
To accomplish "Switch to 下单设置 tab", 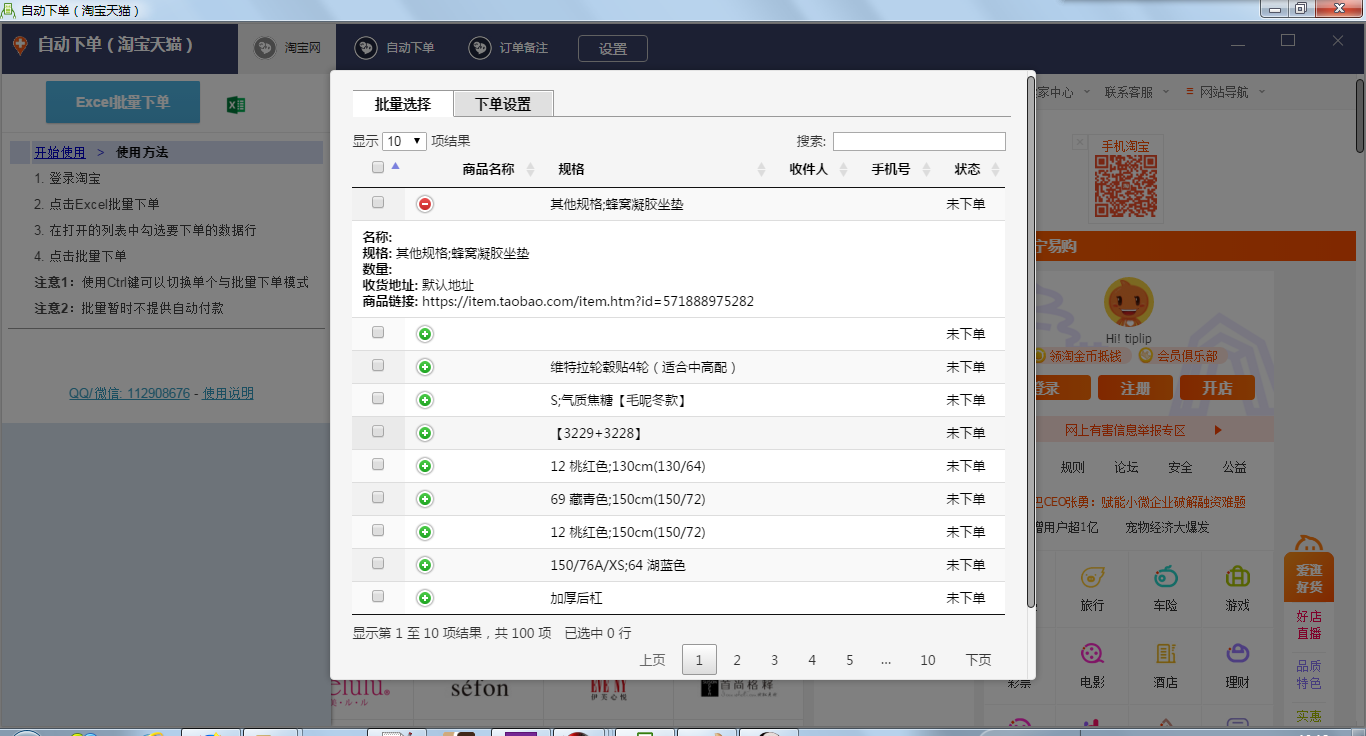I will 503,104.
